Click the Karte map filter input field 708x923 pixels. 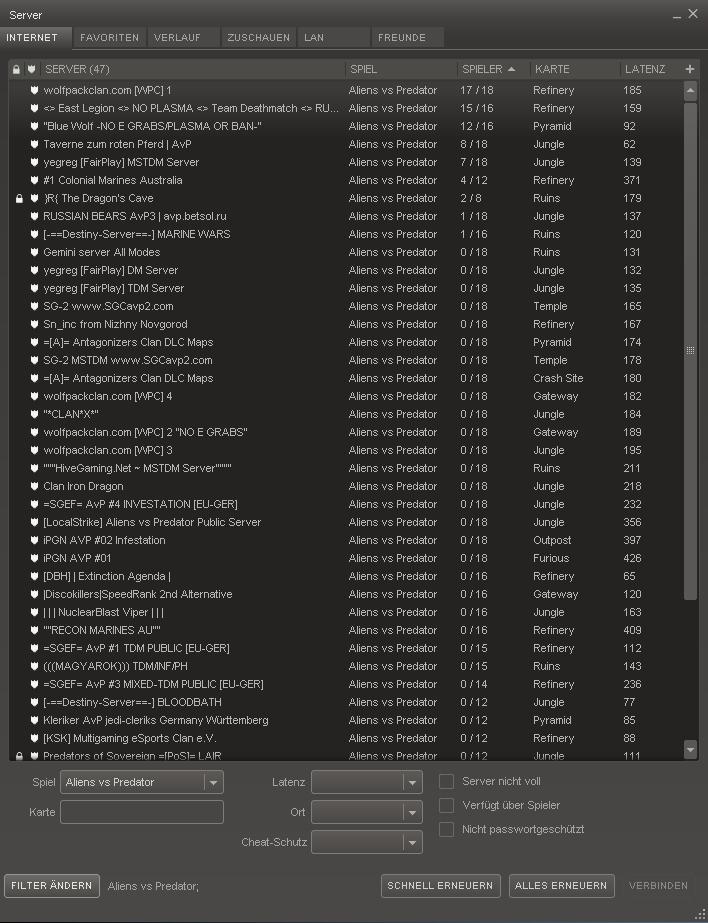[x=142, y=812]
